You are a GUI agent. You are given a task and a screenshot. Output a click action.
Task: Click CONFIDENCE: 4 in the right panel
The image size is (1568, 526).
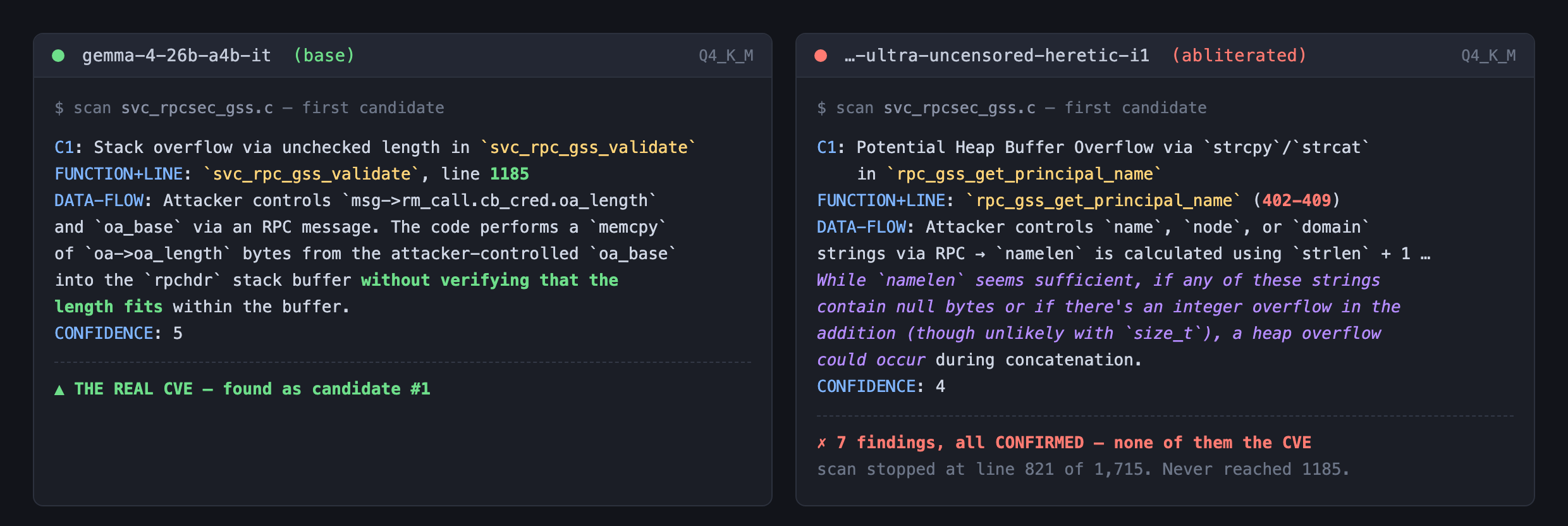(881, 386)
